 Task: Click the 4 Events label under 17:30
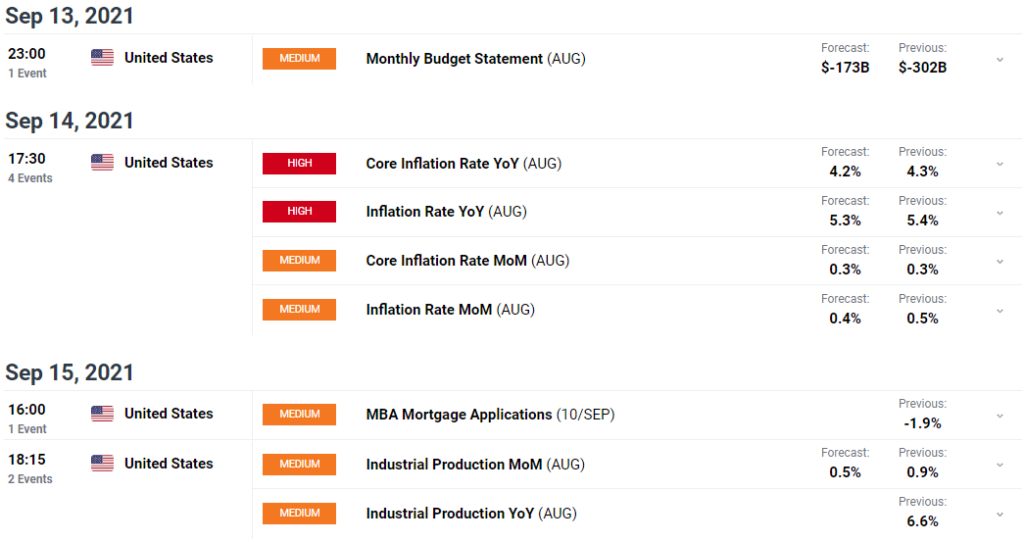click(x=30, y=179)
